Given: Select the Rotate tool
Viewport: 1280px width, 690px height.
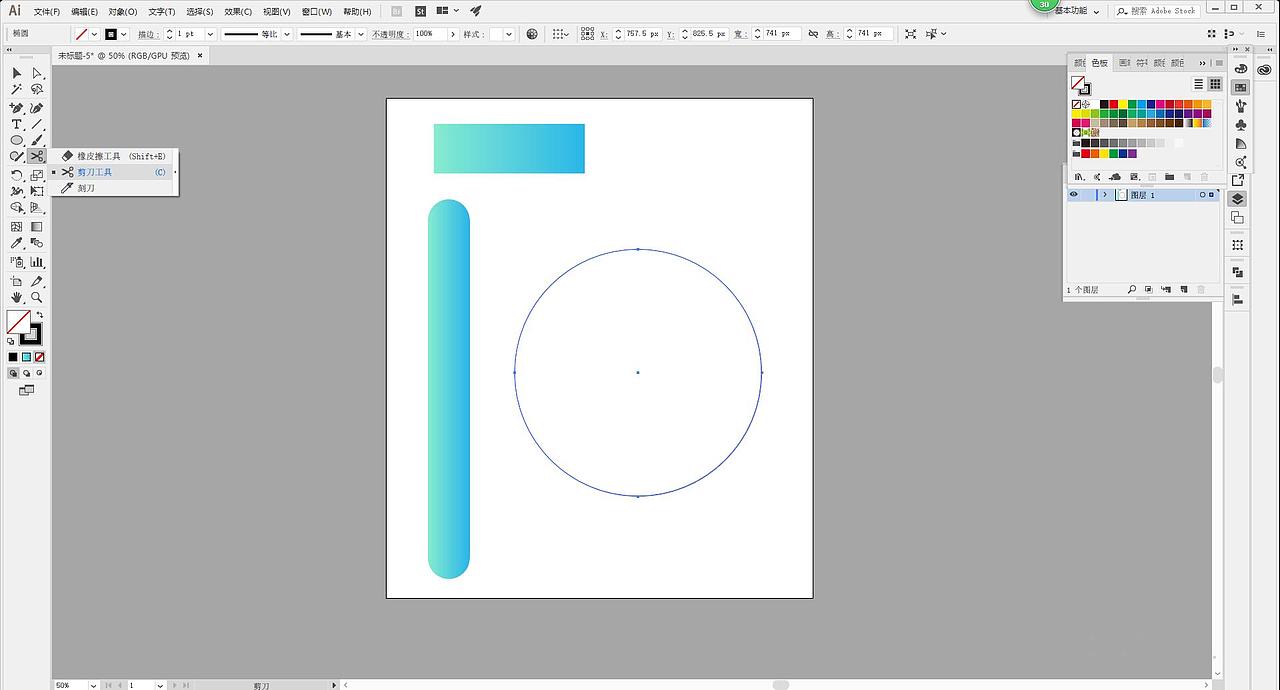Looking at the screenshot, I should click(17, 176).
